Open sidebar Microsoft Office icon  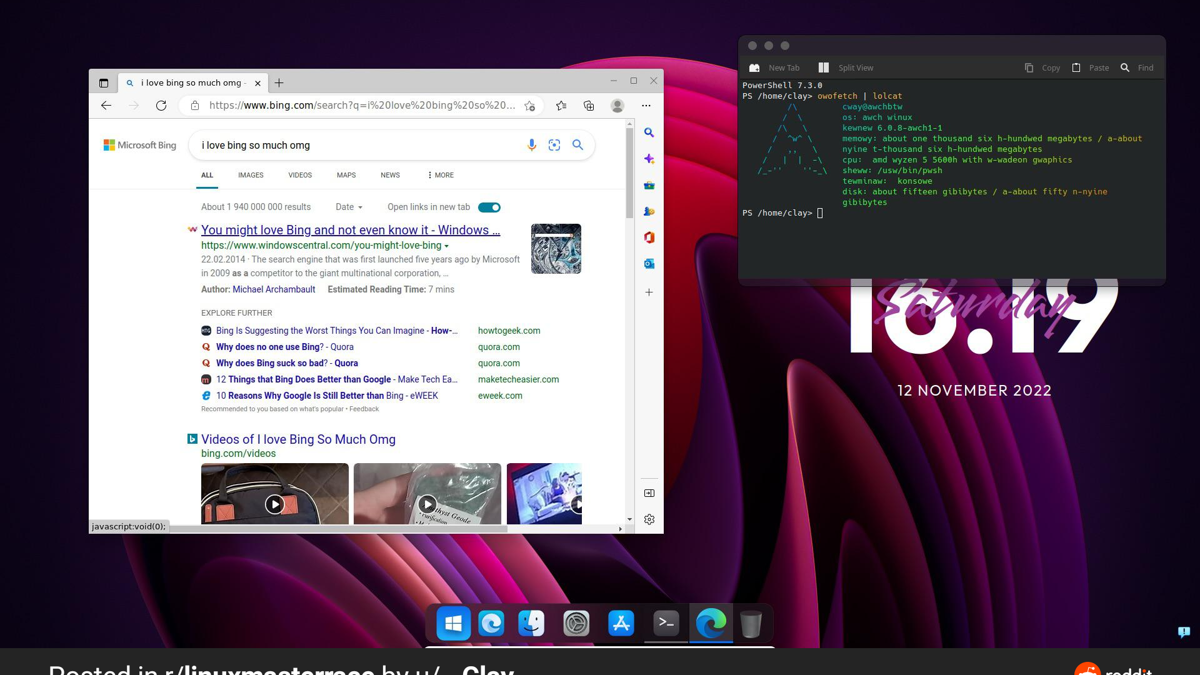tap(649, 238)
